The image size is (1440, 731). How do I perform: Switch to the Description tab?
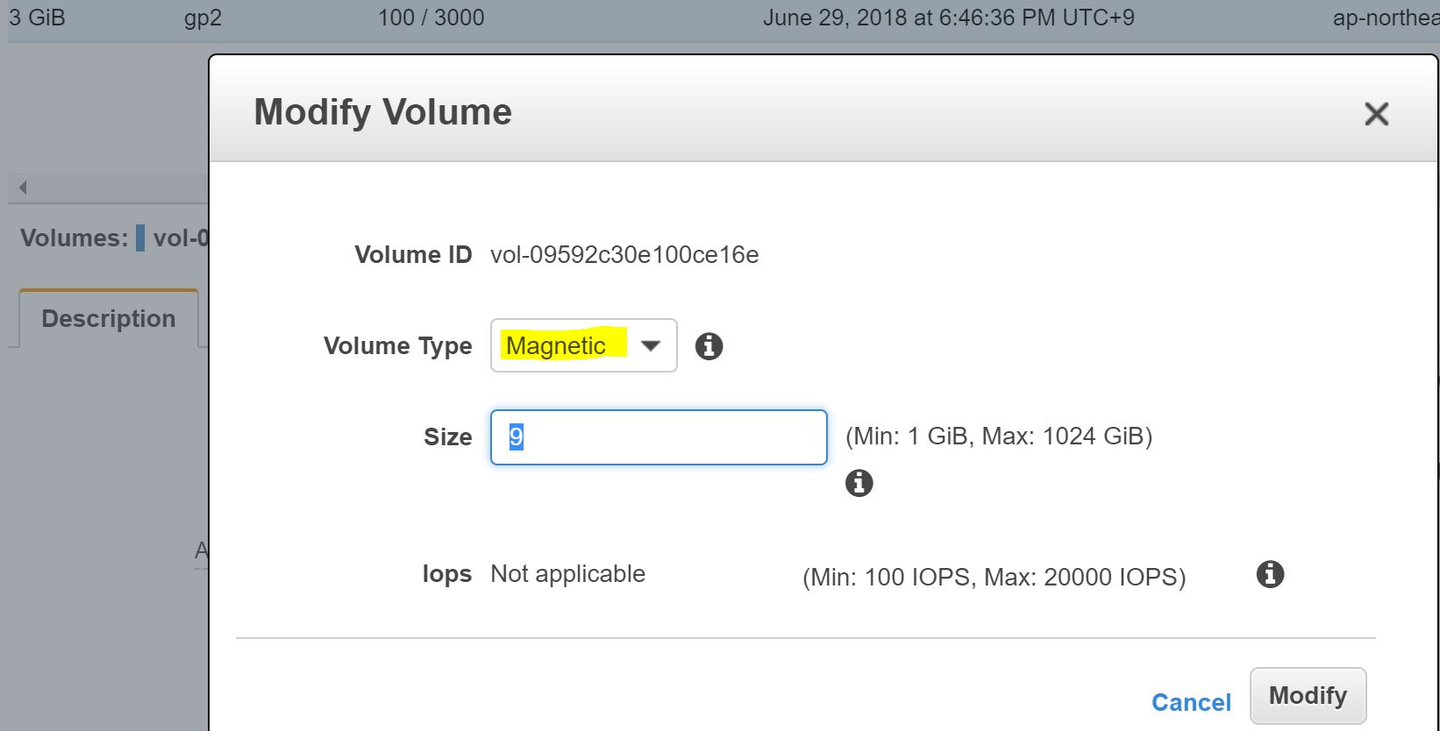(x=108, y=319)
